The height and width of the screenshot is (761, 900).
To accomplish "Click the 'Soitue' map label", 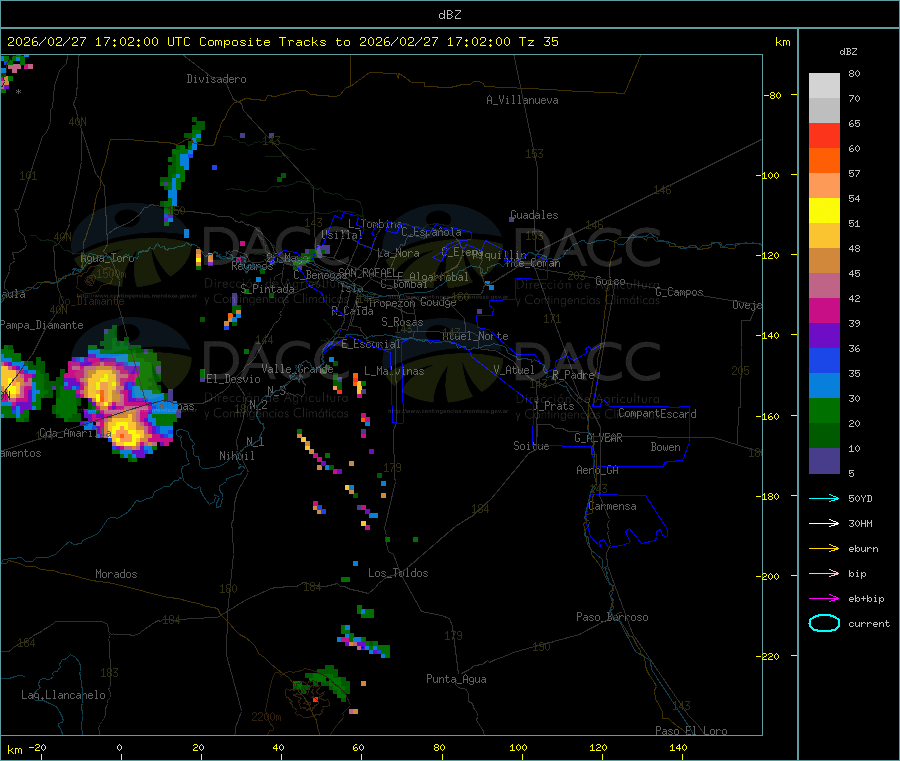I will (x=531, y=446).
